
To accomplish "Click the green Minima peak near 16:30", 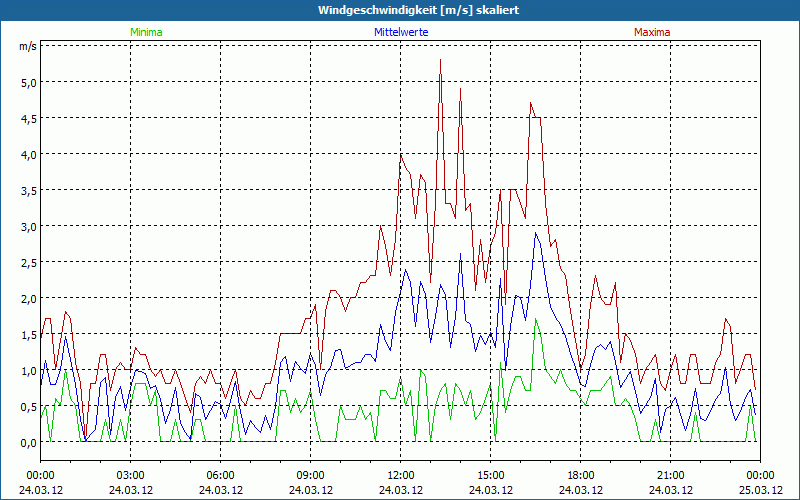I will point(535,319).
